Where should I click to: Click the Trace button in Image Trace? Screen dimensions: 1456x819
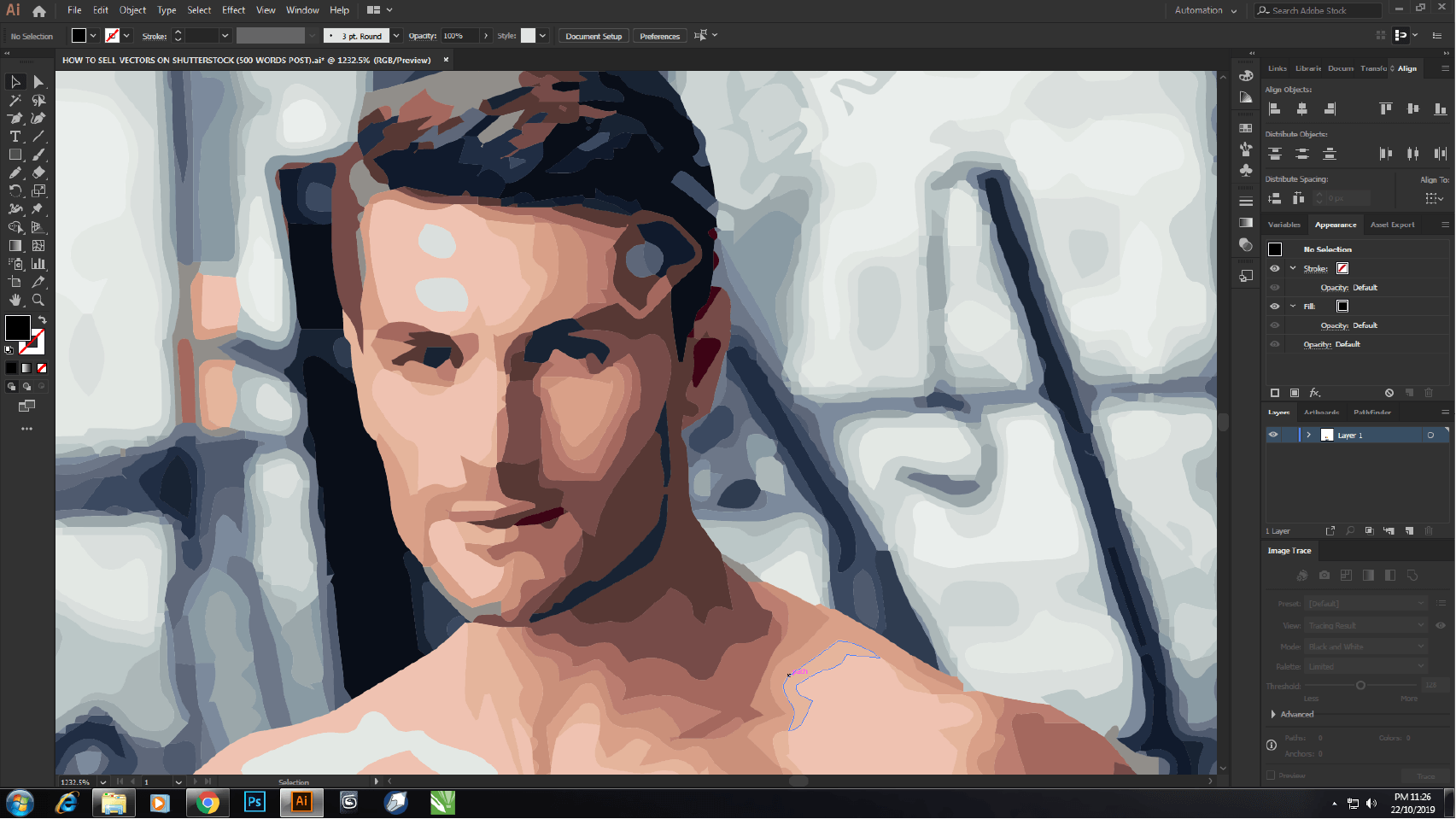(1425, 776)
